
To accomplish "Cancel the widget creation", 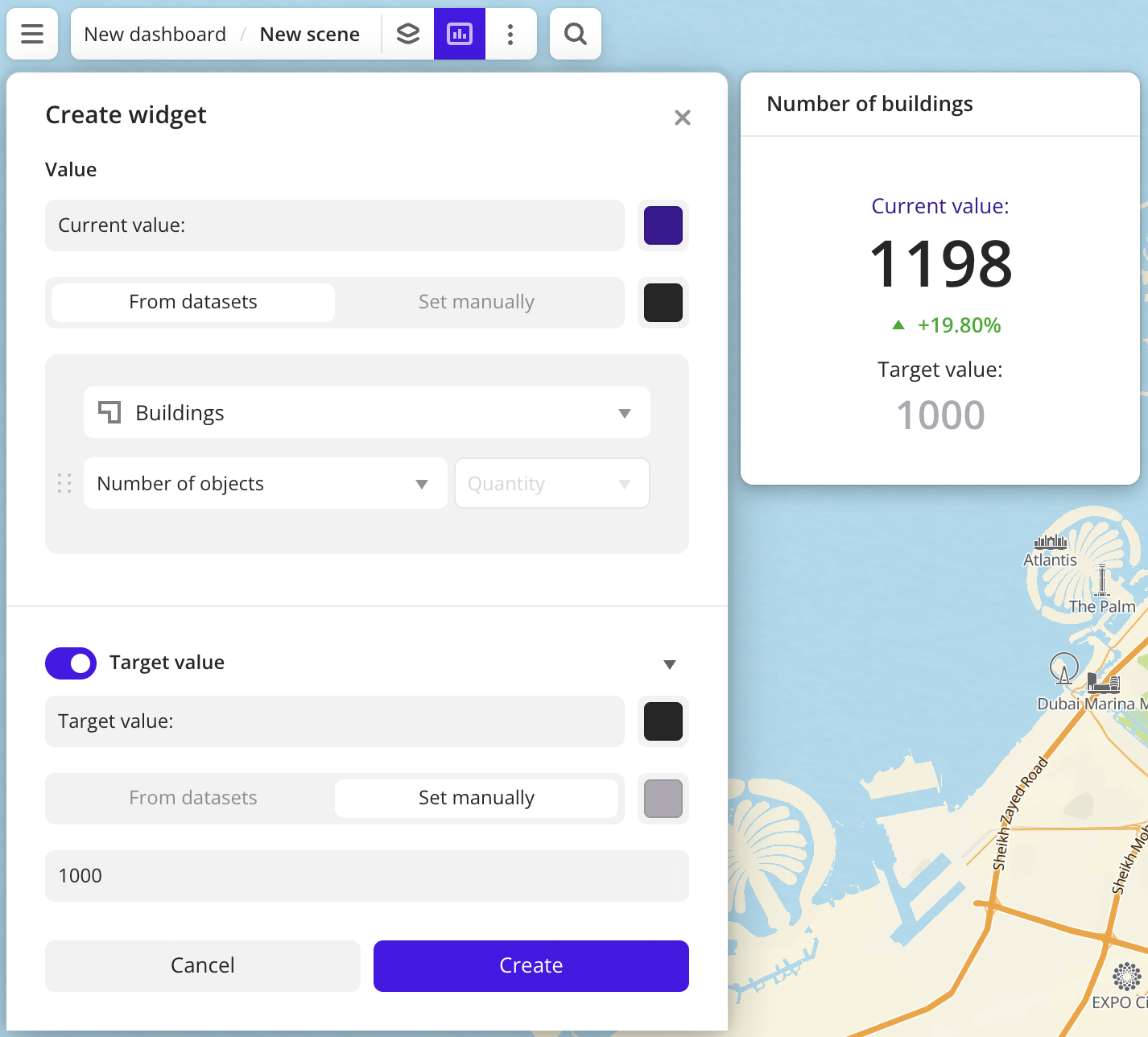I will (x=203, y=965).
